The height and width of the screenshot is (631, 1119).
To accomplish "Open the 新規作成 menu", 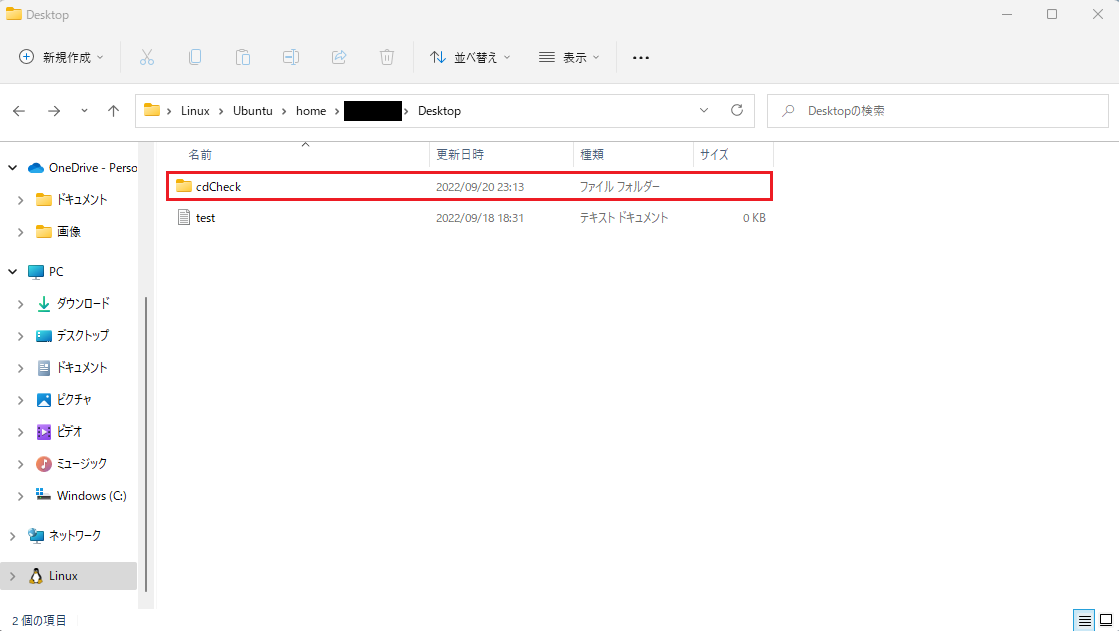I will tap(61, 57).
